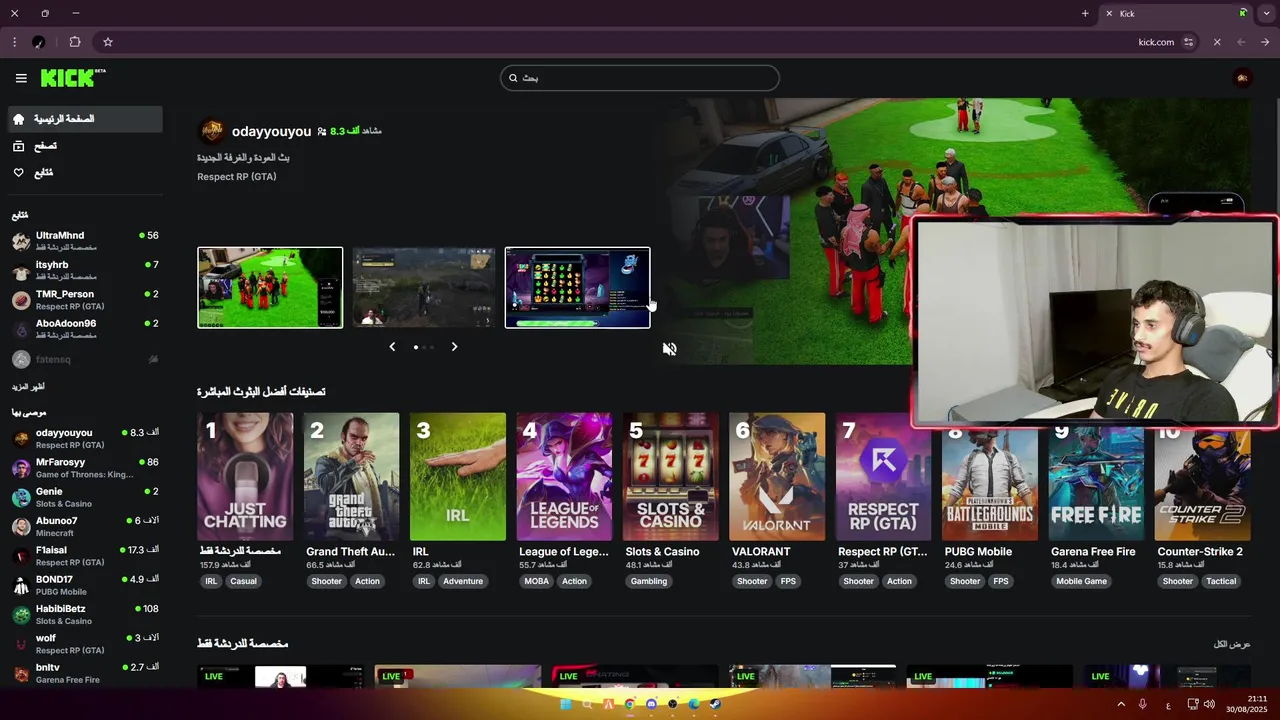Open a new browser tab

point(1085,13)
